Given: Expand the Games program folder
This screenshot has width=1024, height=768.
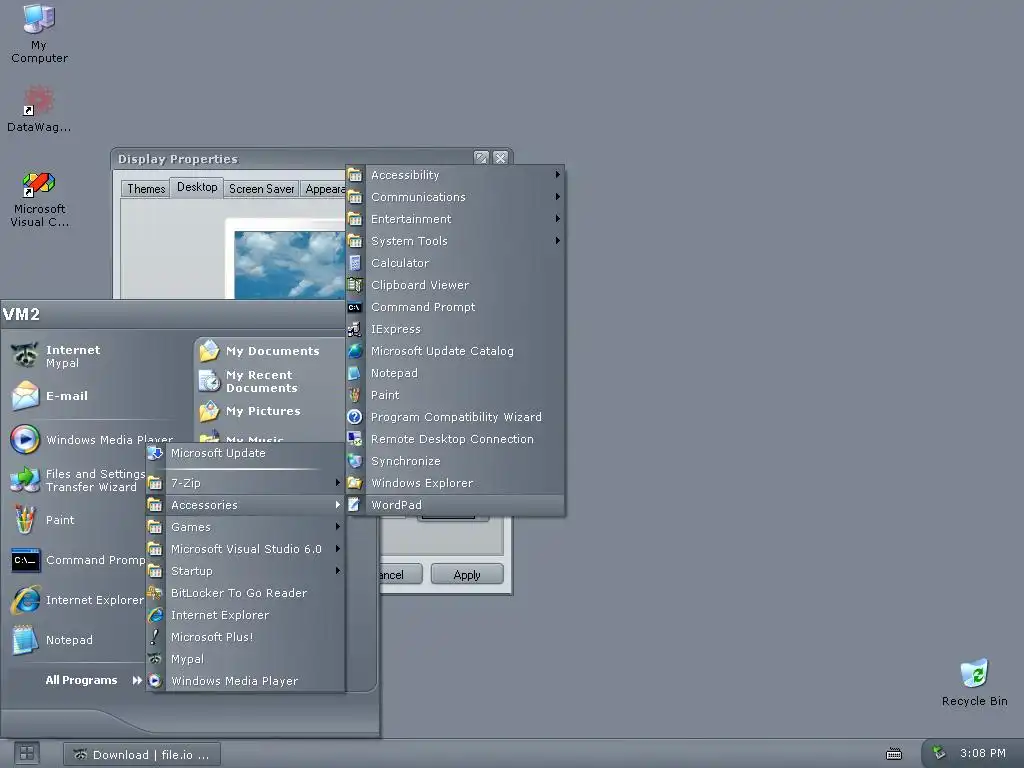Looking at the screenshot, I should (245, 527).
